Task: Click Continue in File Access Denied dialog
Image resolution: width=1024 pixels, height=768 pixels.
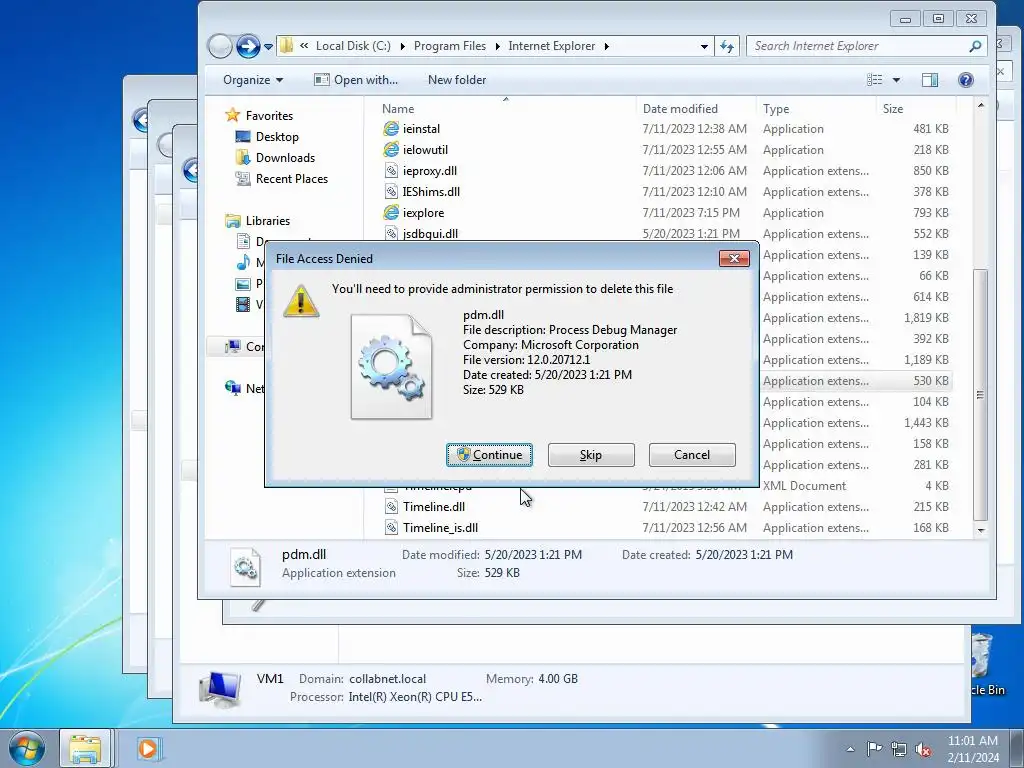Action: [489, 455]
